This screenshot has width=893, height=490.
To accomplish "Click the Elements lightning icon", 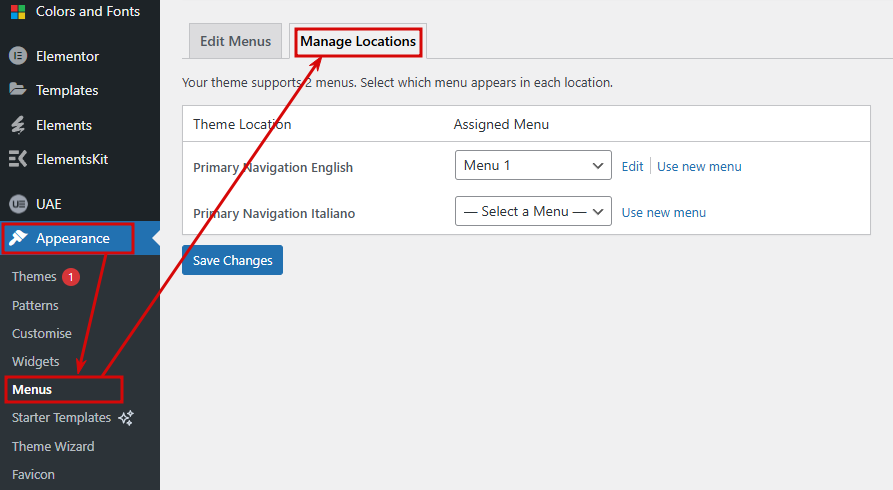I will [18, 125].
